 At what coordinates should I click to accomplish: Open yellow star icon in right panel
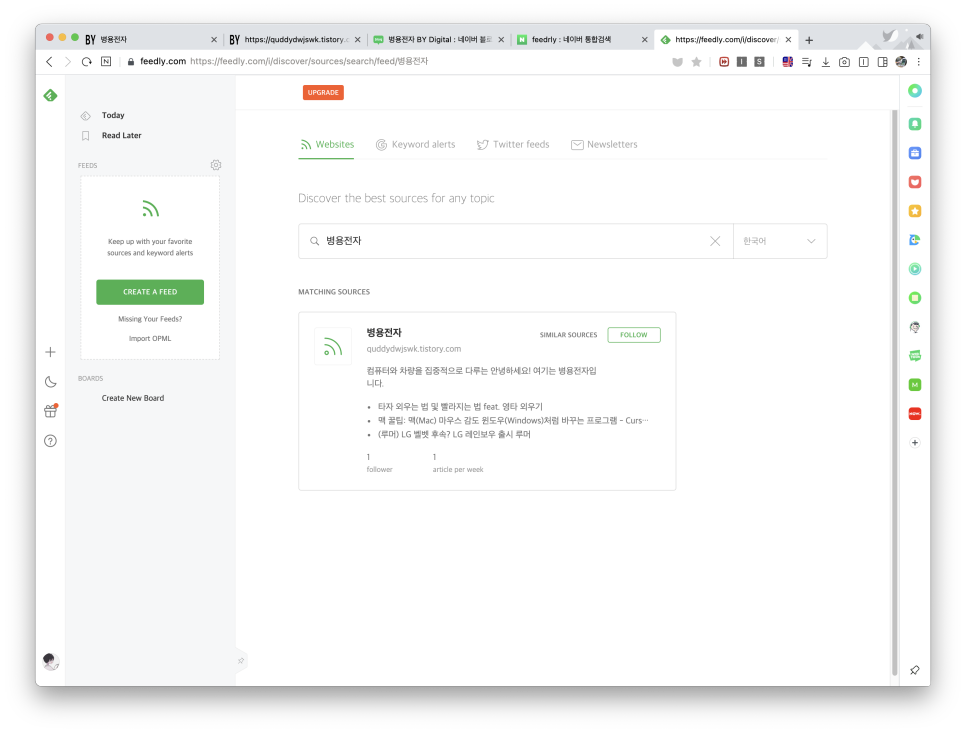915,211
